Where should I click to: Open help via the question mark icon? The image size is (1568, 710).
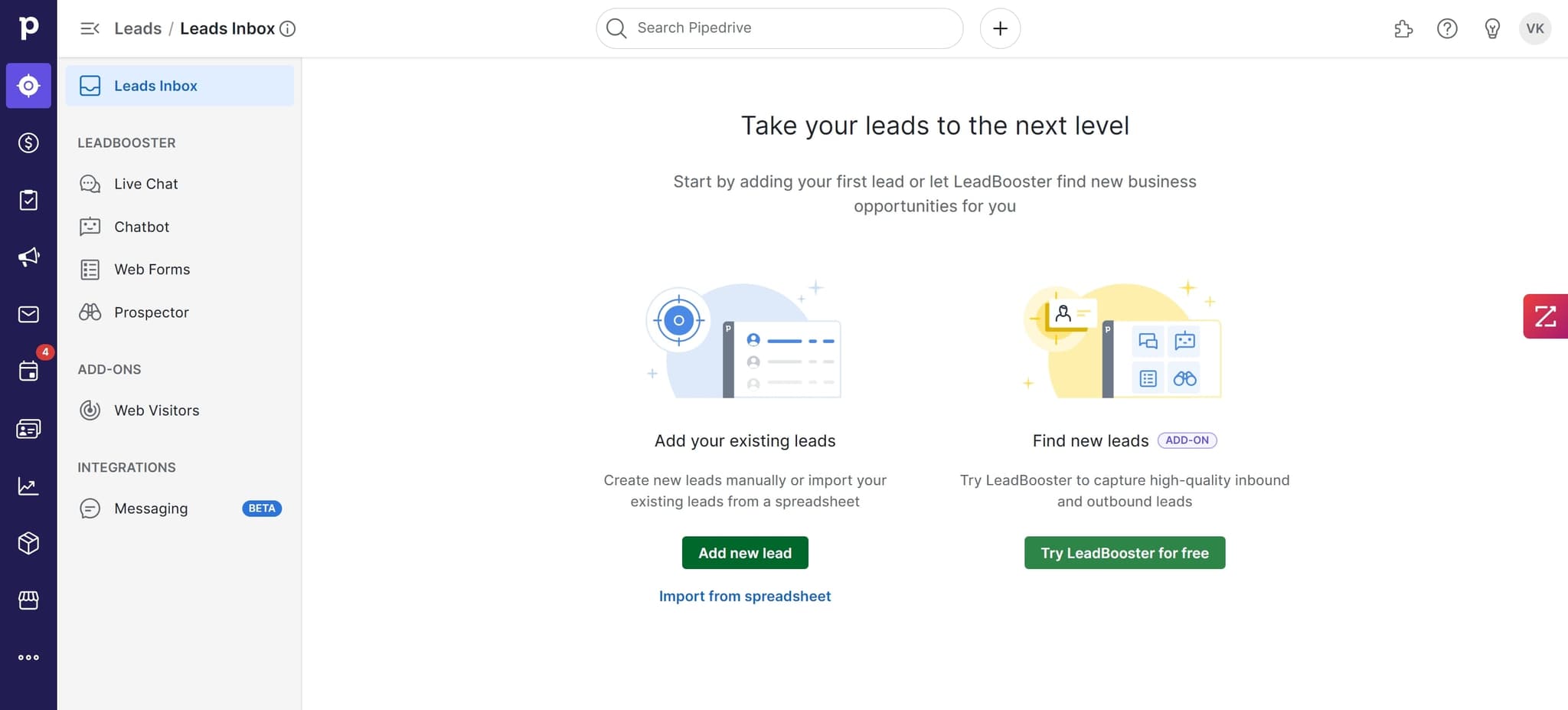coord(1447,28)
